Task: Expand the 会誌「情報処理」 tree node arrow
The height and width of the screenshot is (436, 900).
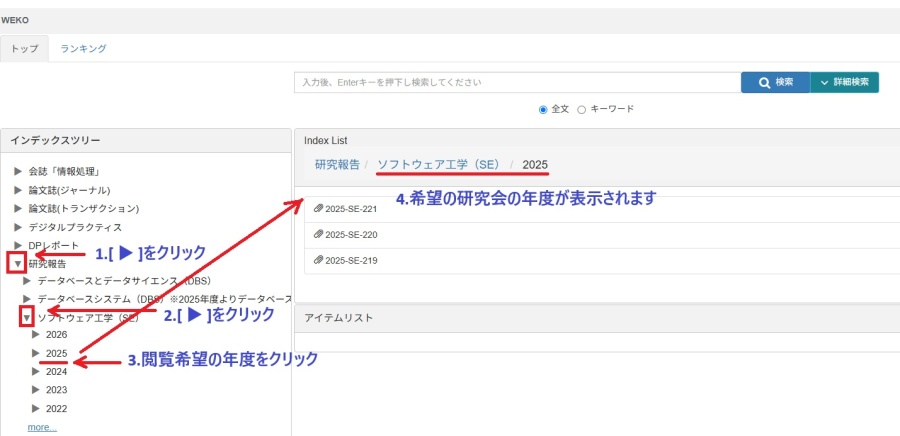Action: (x=18, y=171)
